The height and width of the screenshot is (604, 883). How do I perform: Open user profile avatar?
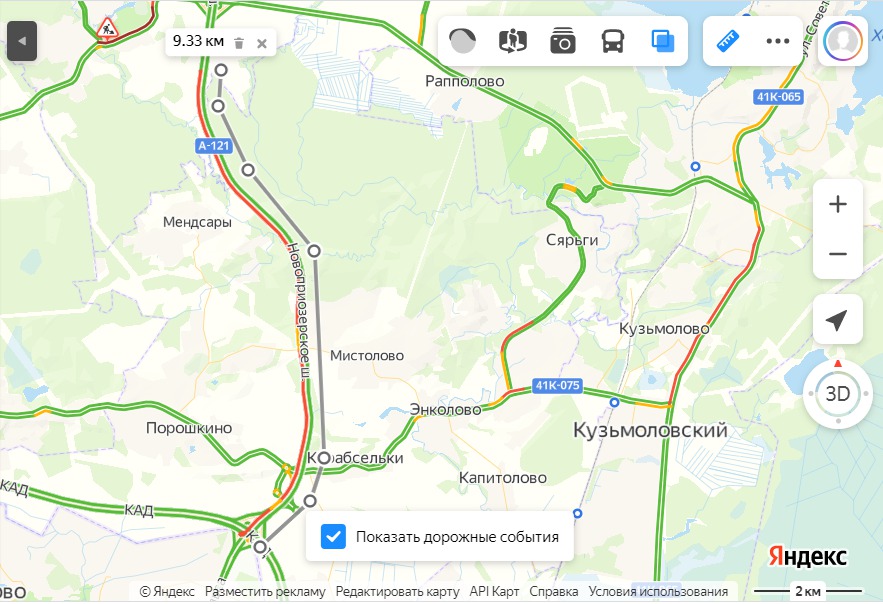coord(842,41)
